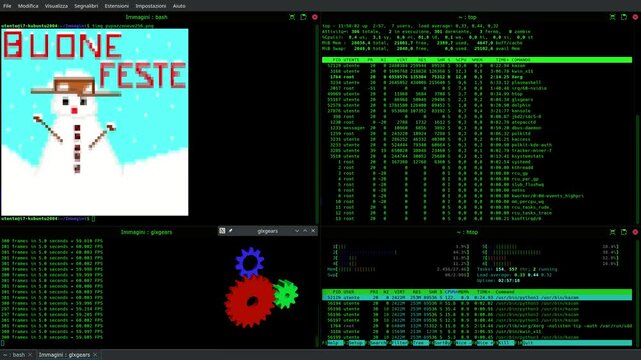This screenshot has height=360, width=641.
Task: Click the bash prompt below the snowman image
Action: click(x=48, y=219)
